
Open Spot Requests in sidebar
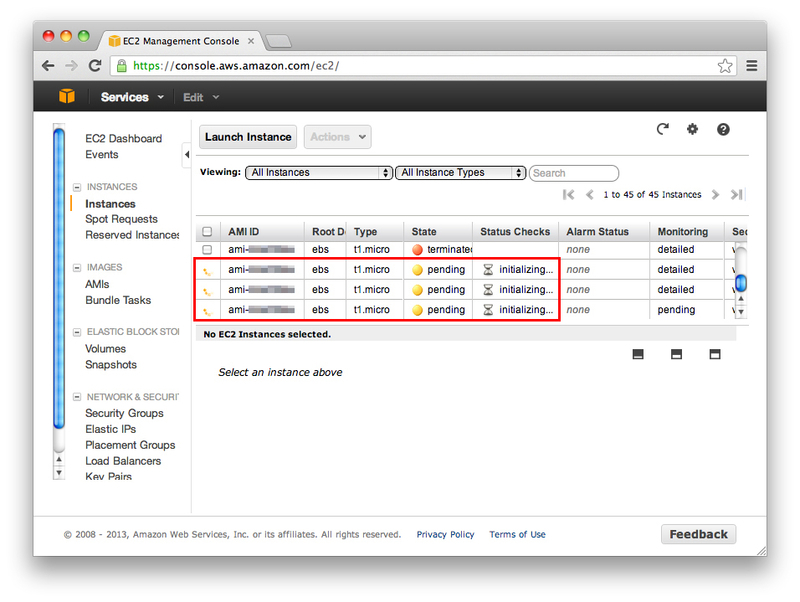click(121, 219)
